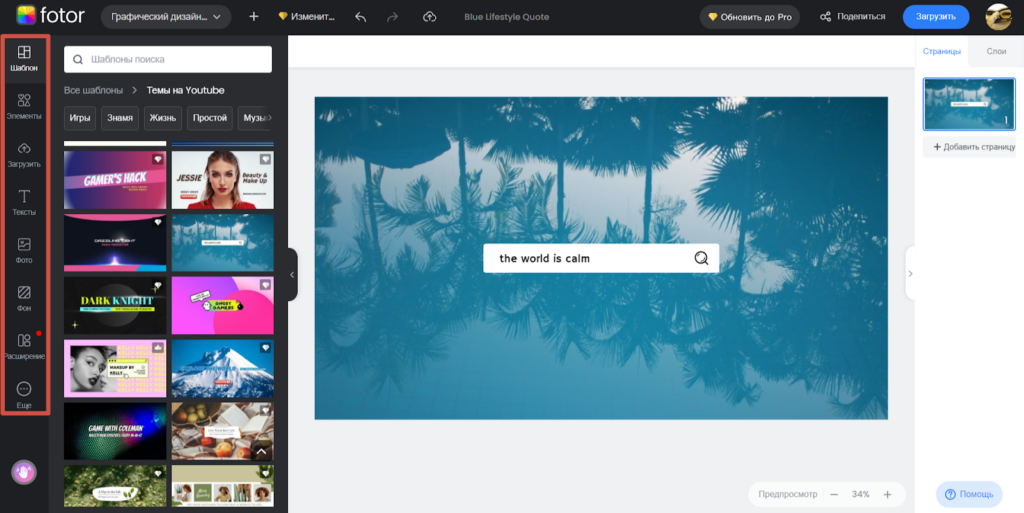
Task: Click the Blue Lifestyle Quote title
Action: [x=507, y=17]
